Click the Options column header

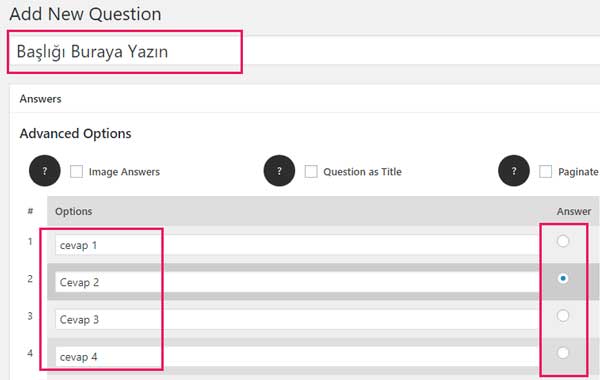pos(74,211)
